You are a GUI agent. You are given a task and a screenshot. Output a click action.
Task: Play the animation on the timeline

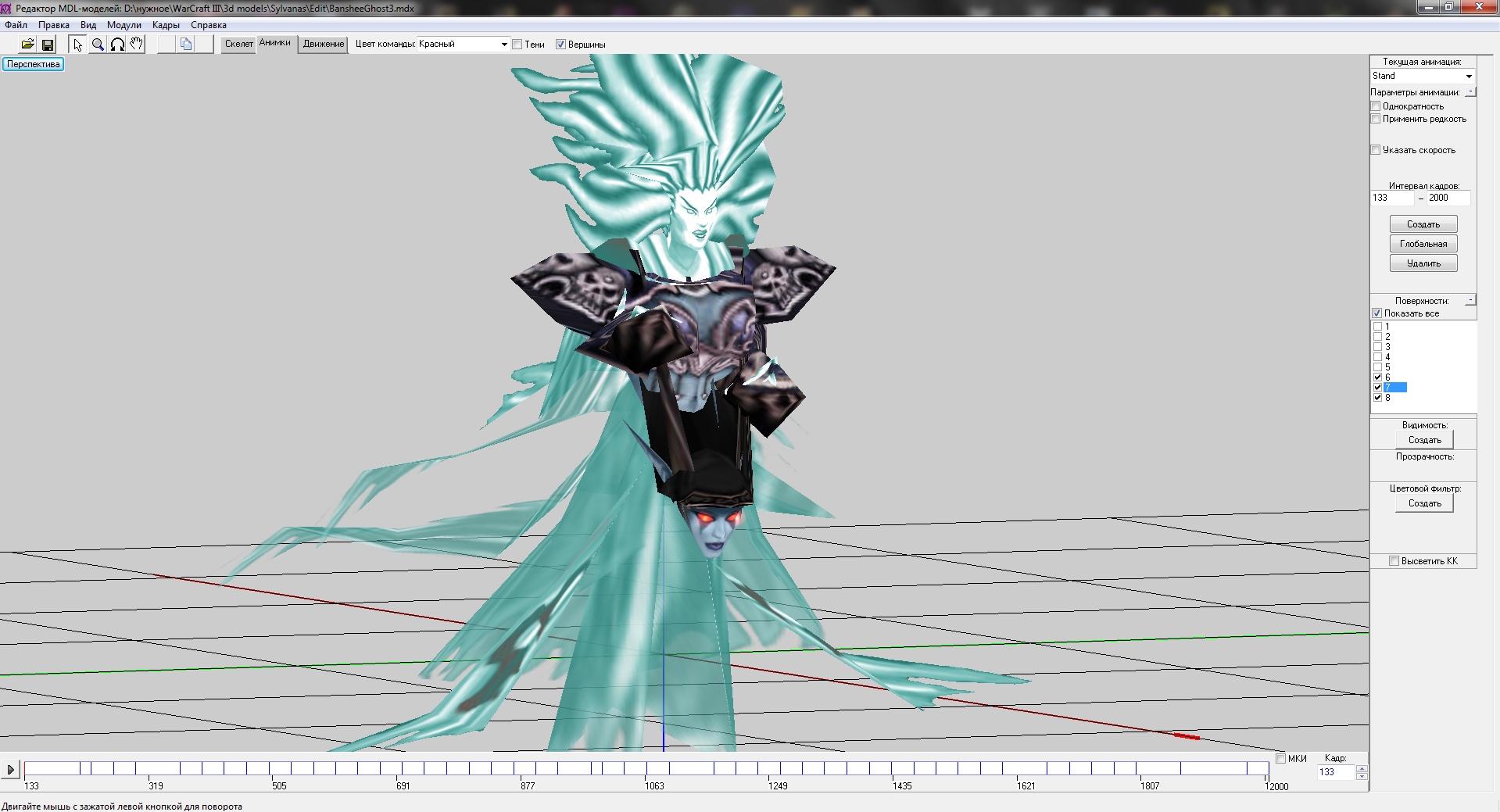tap(10, 770)
